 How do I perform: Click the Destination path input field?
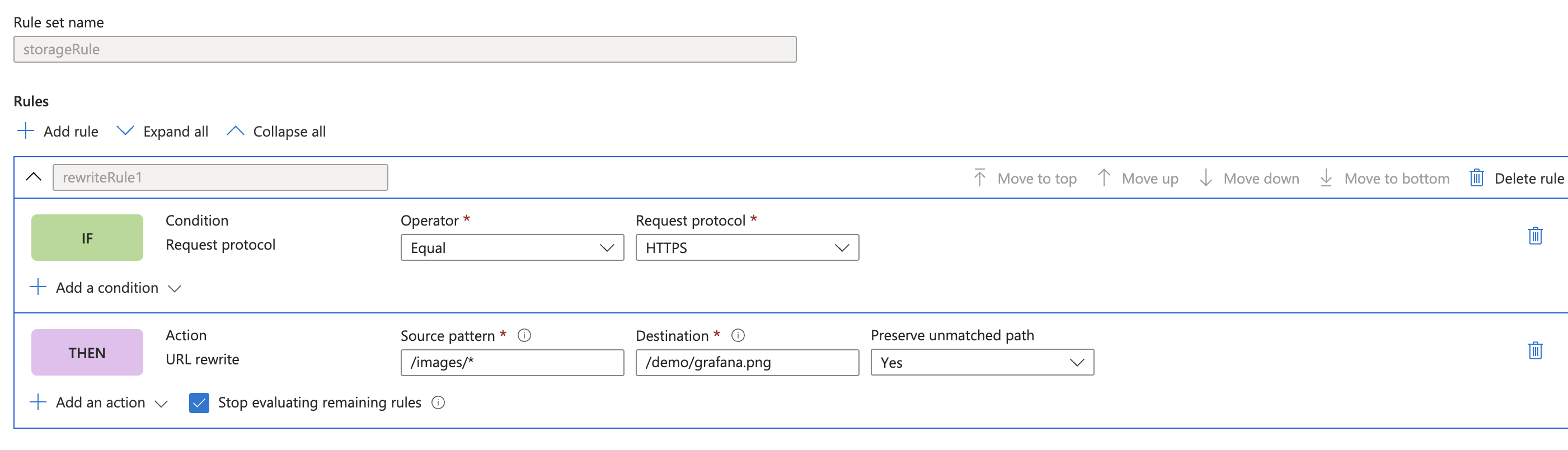[x=747, y=362]
